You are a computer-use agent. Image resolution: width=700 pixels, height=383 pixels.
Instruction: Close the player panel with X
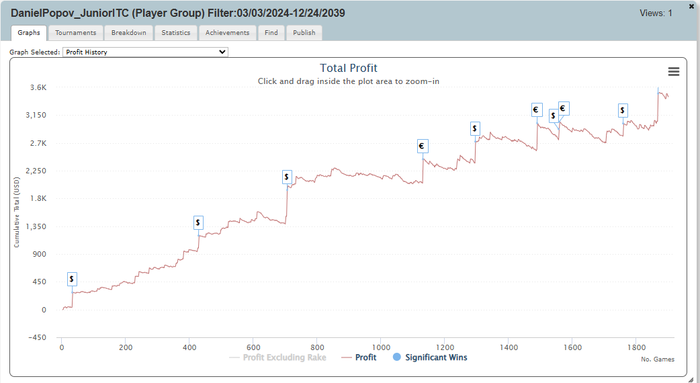[692, 6]
